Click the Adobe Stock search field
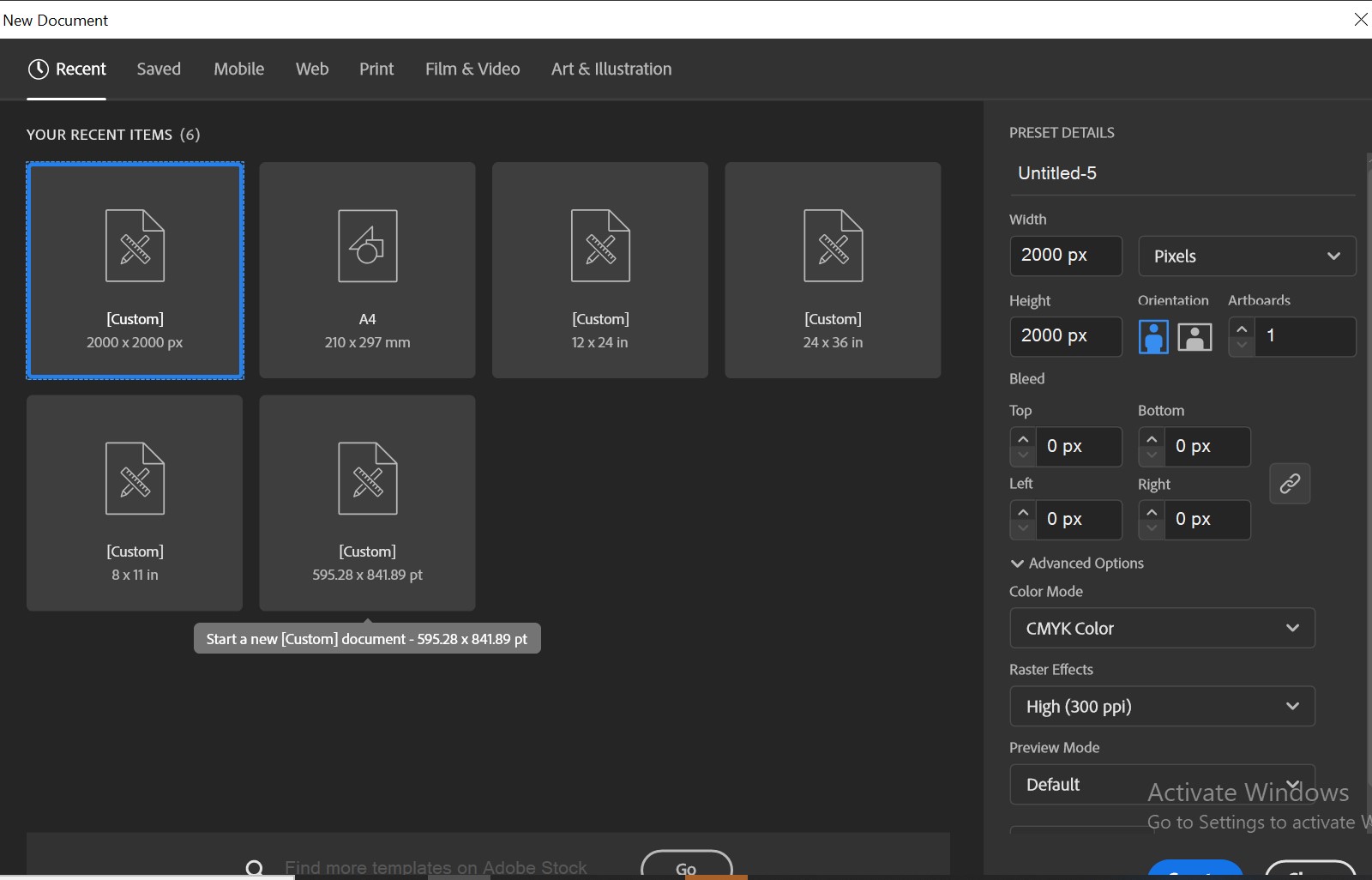The height and width of the screenshot is (880, 1372). point(436,868)
